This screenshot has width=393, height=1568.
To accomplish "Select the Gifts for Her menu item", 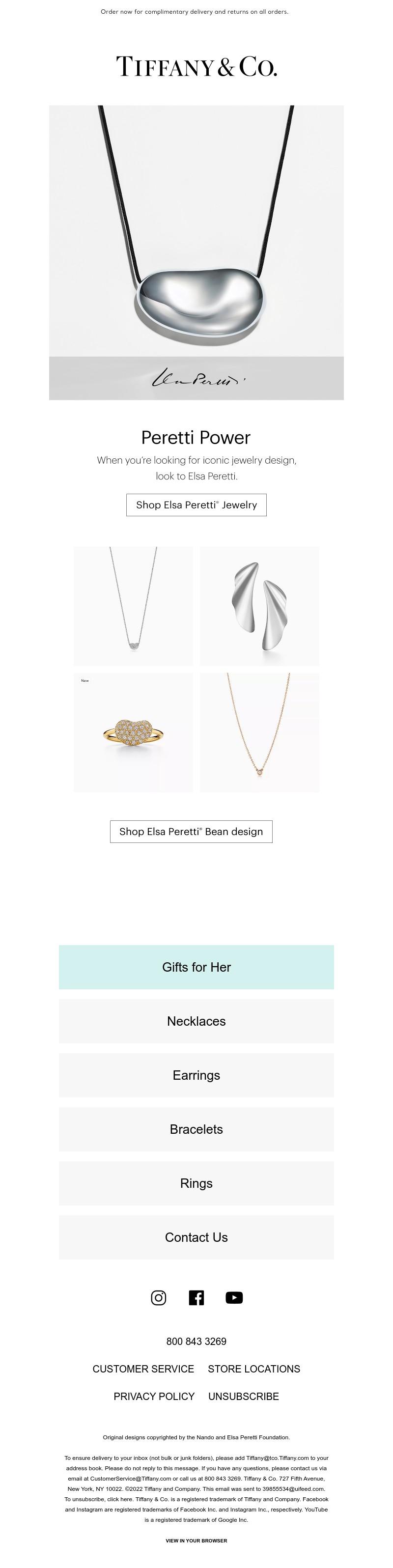I will (x=196, y=967).
